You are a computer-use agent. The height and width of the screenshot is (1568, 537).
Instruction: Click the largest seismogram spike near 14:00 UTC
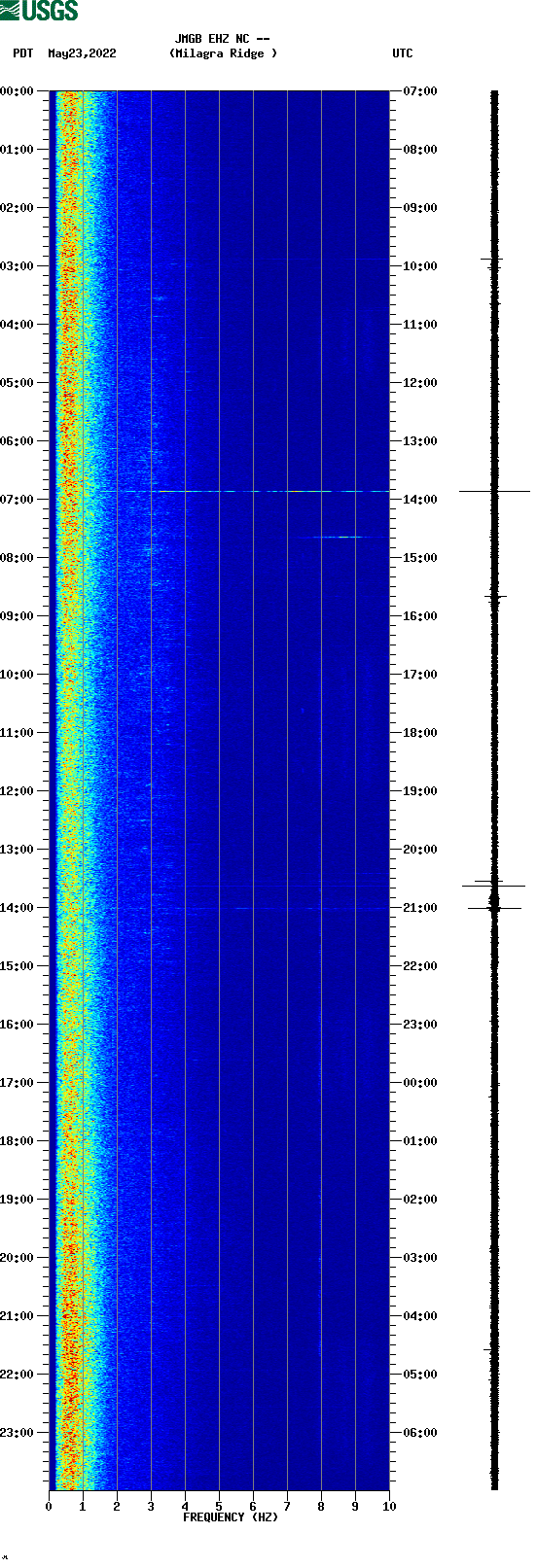pyautogui.click(x=494, y=491)
